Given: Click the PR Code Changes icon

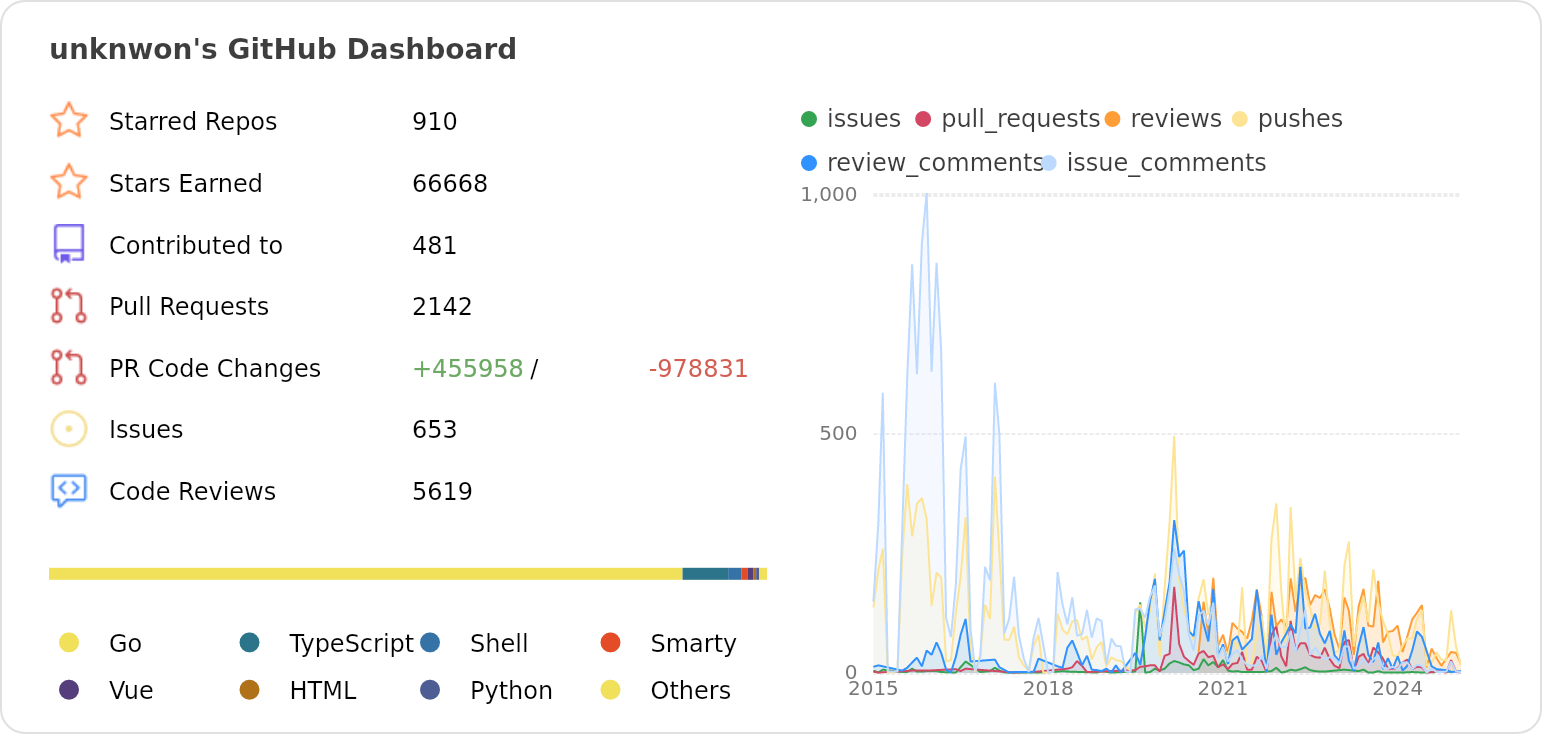Looking at the screenshot, I should pos(69,367).
